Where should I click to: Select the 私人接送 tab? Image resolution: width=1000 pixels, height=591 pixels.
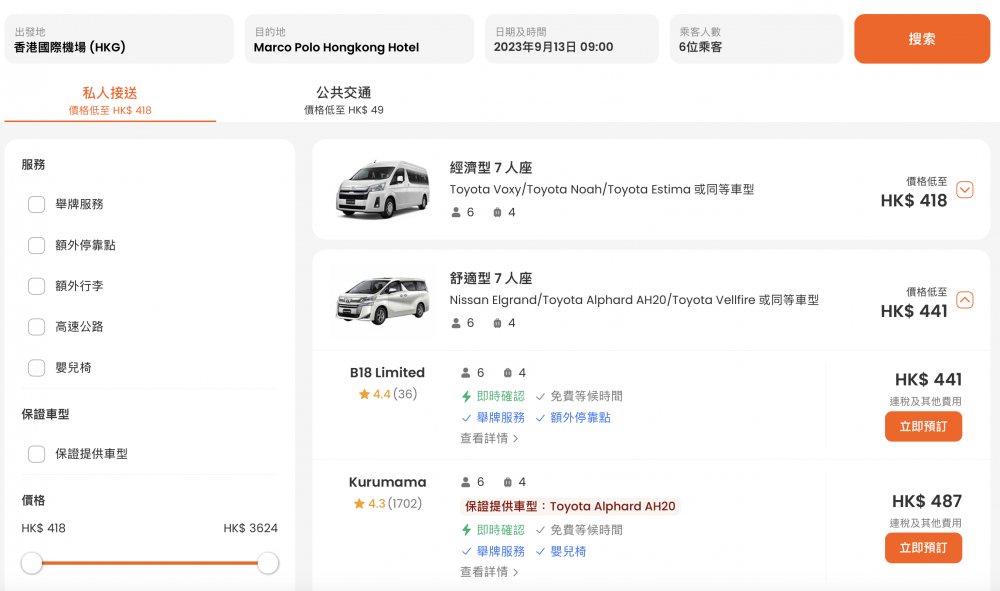pyautogui.click(x=110, y=100)
